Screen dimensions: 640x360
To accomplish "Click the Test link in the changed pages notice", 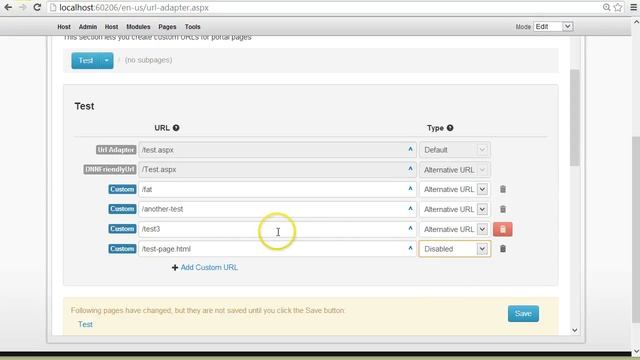I will 85,324.
